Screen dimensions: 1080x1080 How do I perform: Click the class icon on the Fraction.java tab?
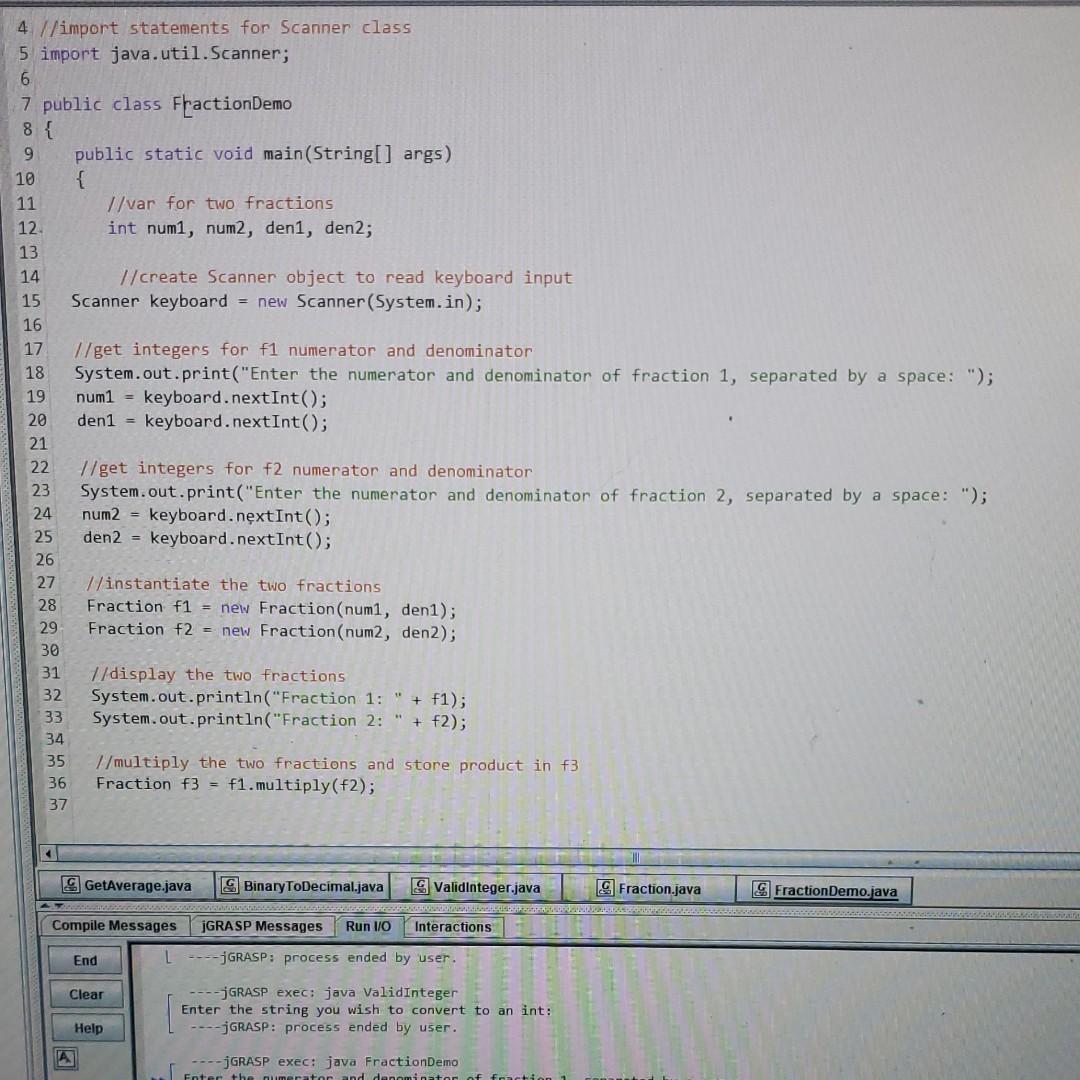[x=604, y=889]
